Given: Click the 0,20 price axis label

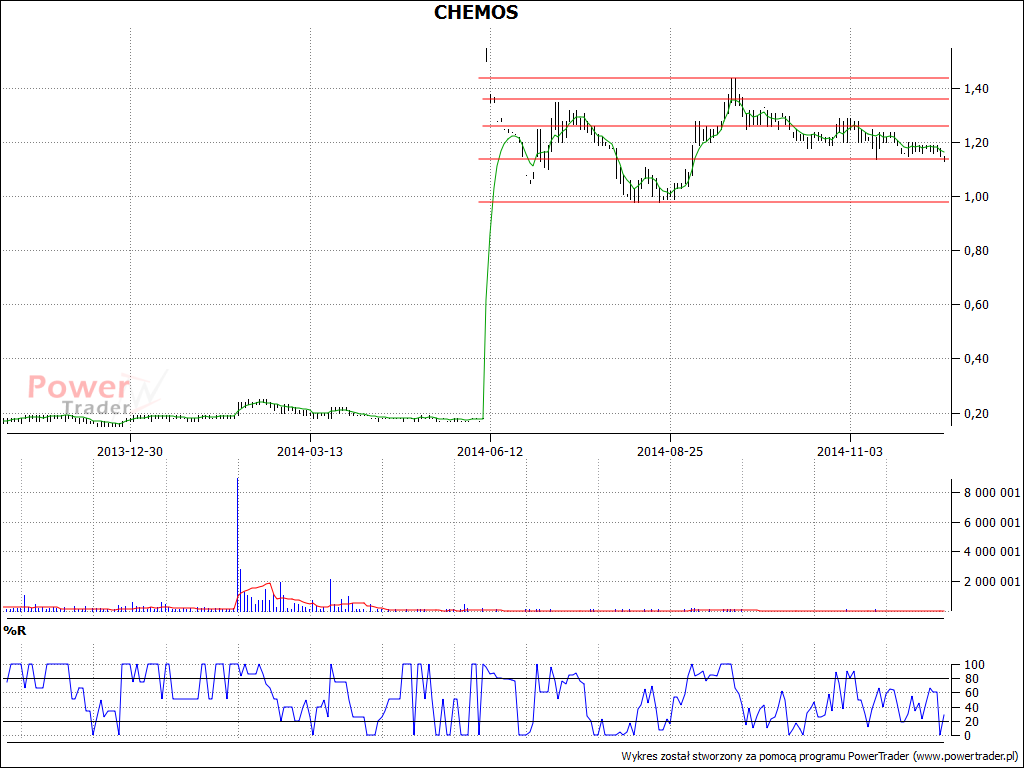Looking at the screenshot, I should [976, 413].
